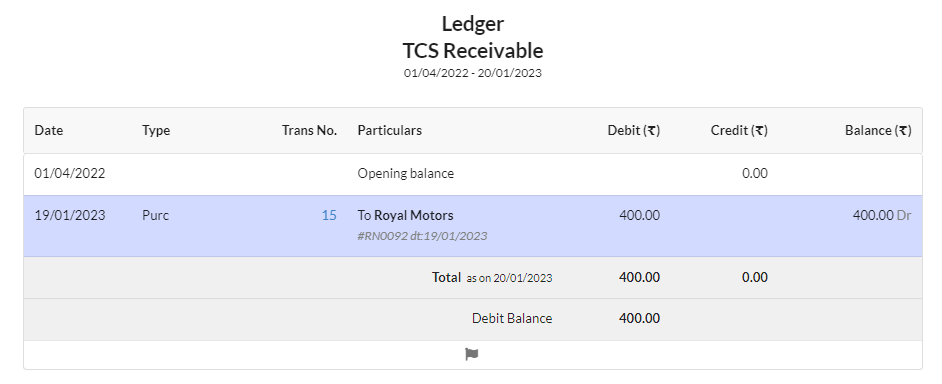Click the opening balance 0.00 credit value
This screenshot has height=384, width=942.
coord(755,174)
